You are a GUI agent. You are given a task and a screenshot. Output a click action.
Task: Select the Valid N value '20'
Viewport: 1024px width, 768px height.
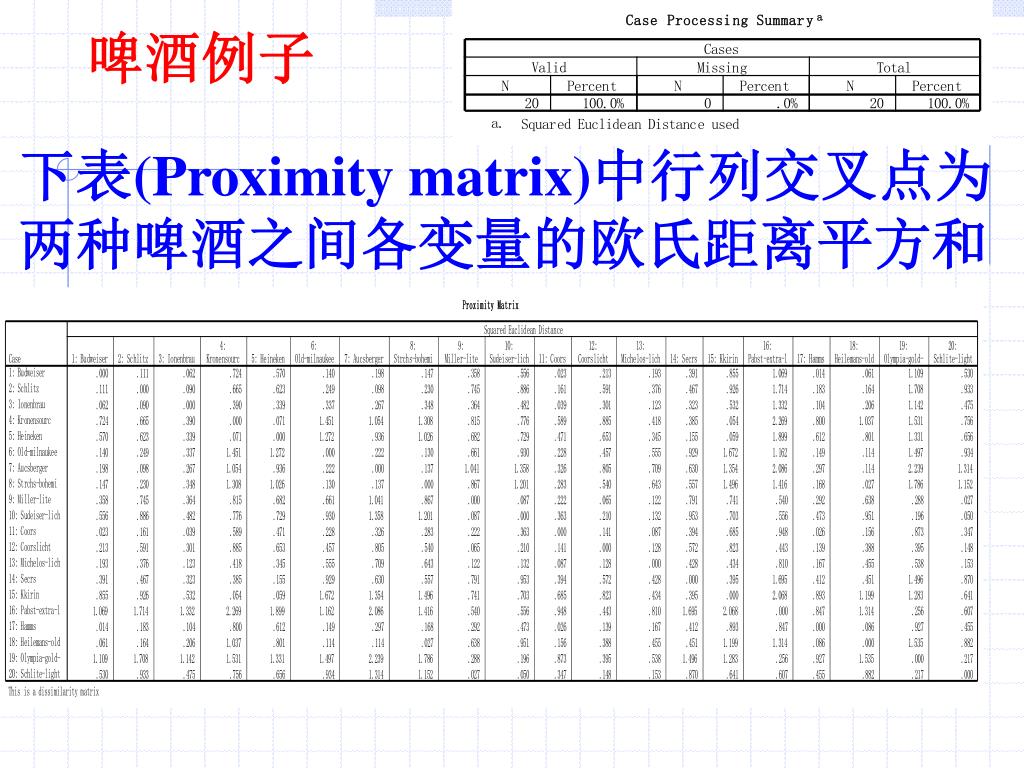pyautogui.click(x=532, y=103)
